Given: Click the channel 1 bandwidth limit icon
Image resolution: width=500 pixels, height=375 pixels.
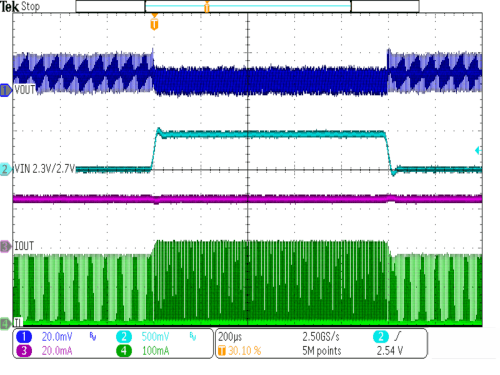Looking at the screenshot, I should (93, 337).
